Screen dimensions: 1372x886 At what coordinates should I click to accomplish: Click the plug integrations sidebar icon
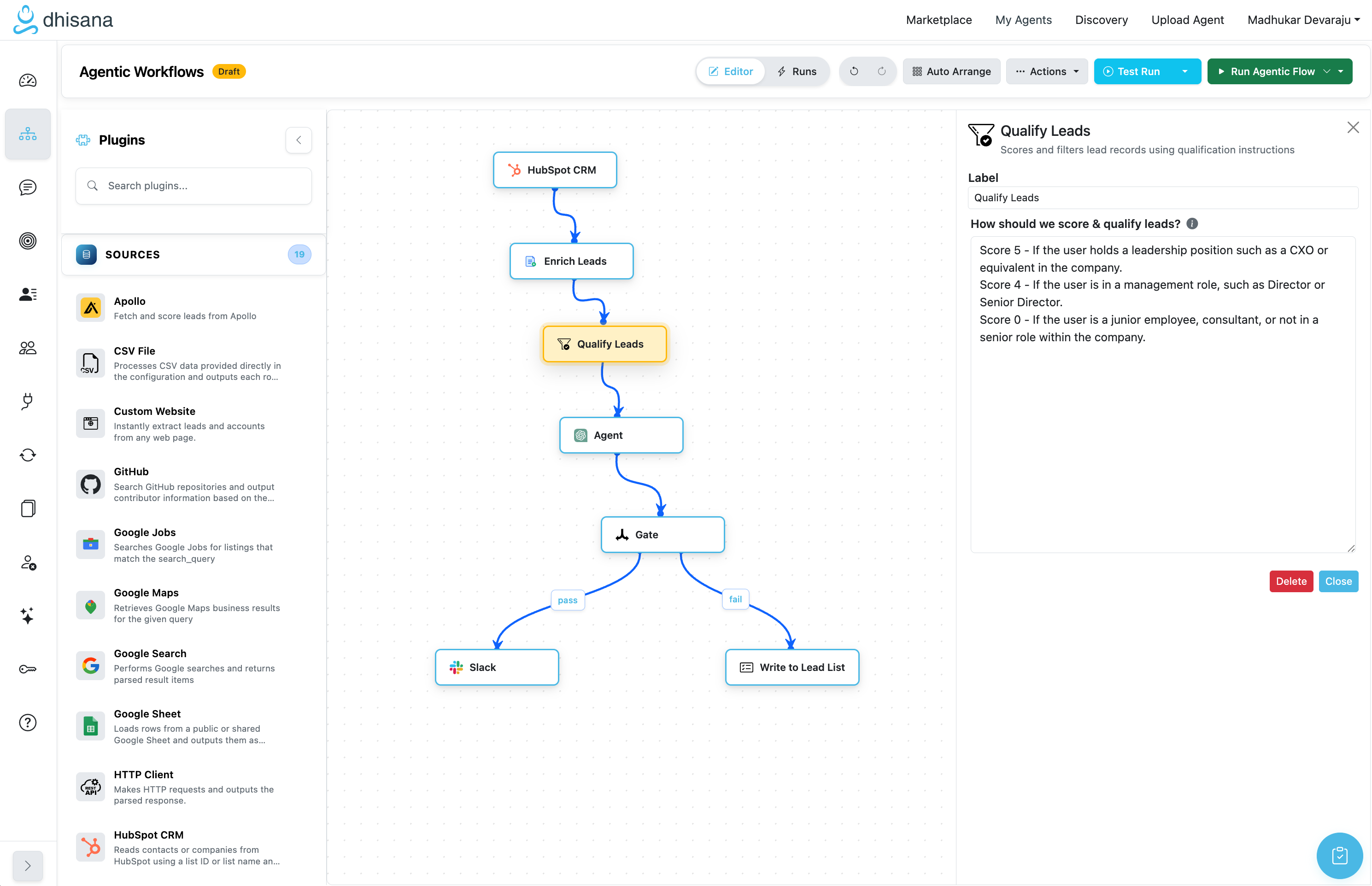(x=28, y=401)
